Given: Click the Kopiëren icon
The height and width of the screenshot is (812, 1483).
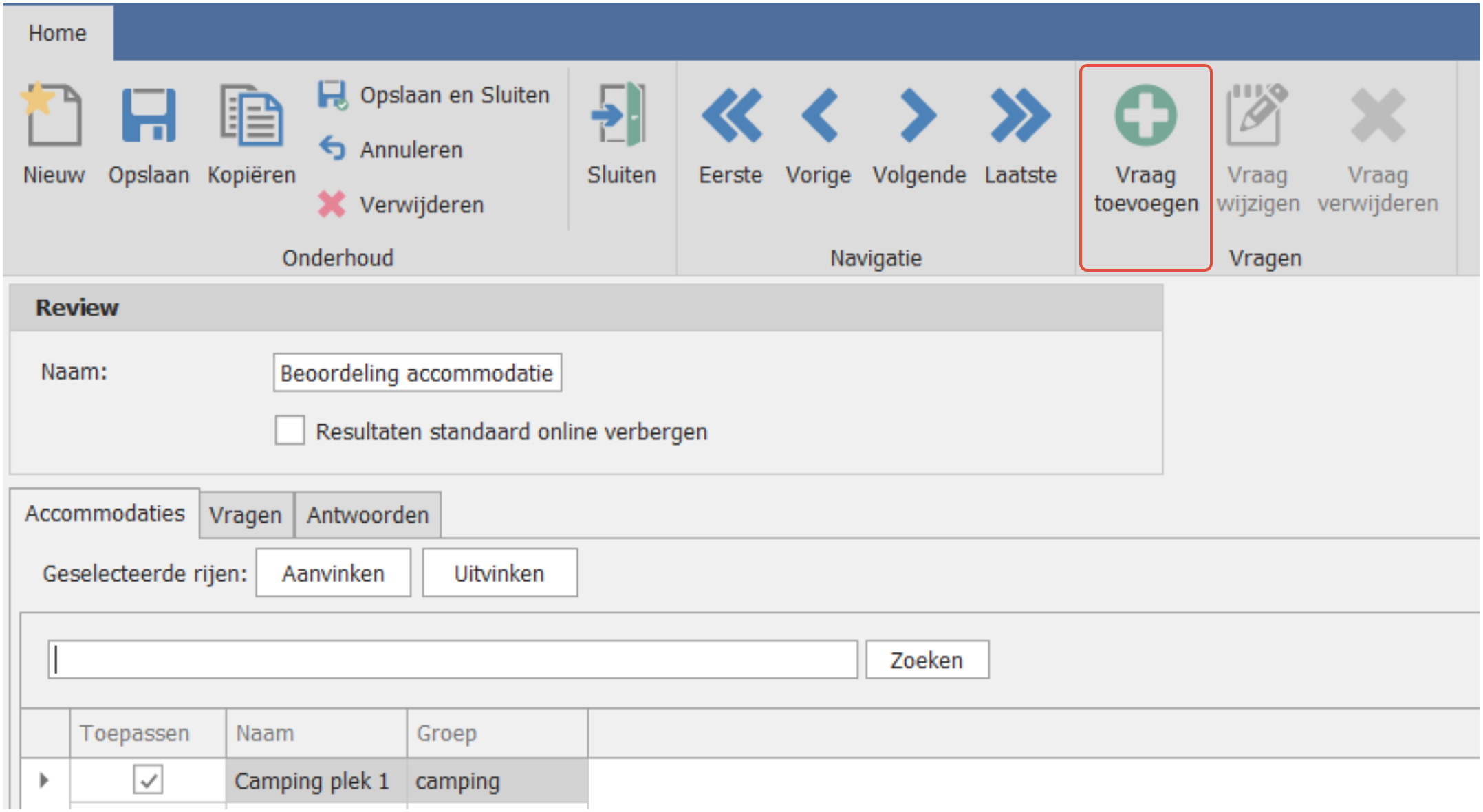Looking at the screenshot, I should click(x=251, y=116).
